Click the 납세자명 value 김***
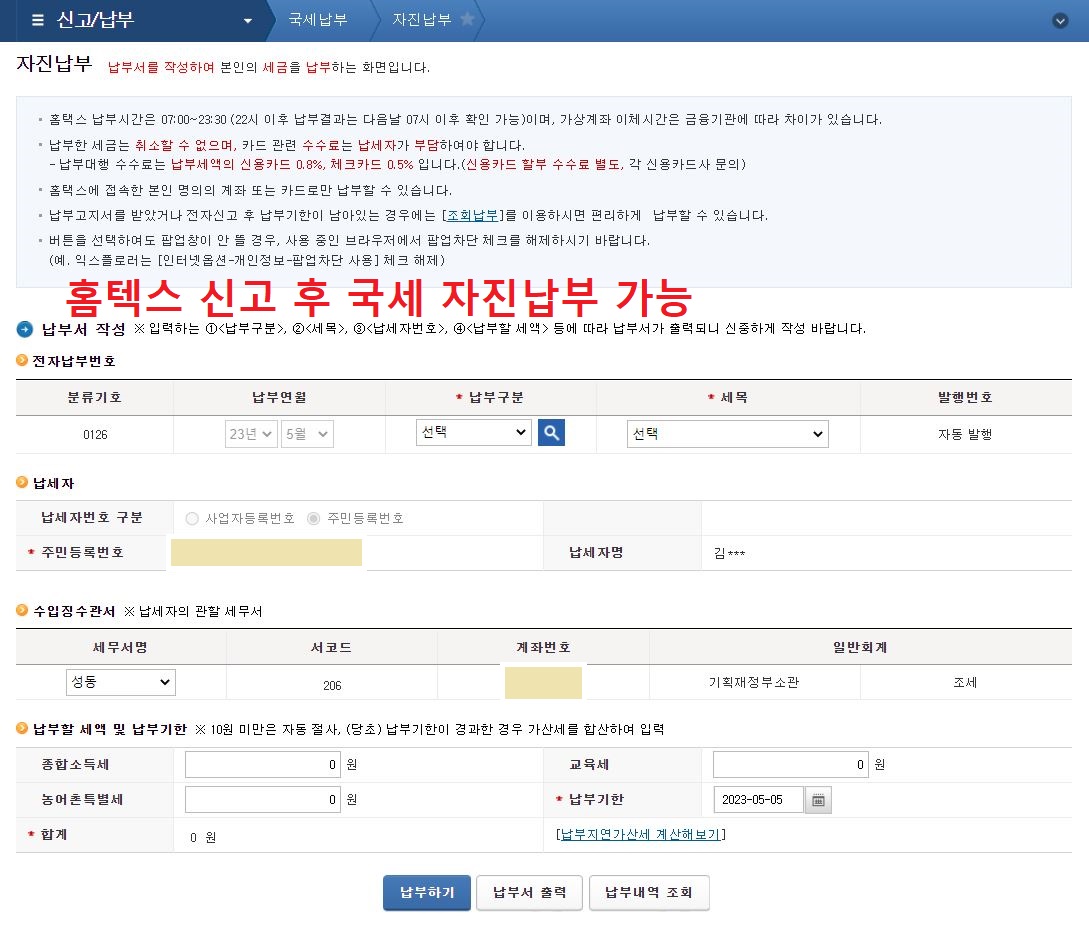This screenshot has width=1089, height=925. tap(729, 553)
